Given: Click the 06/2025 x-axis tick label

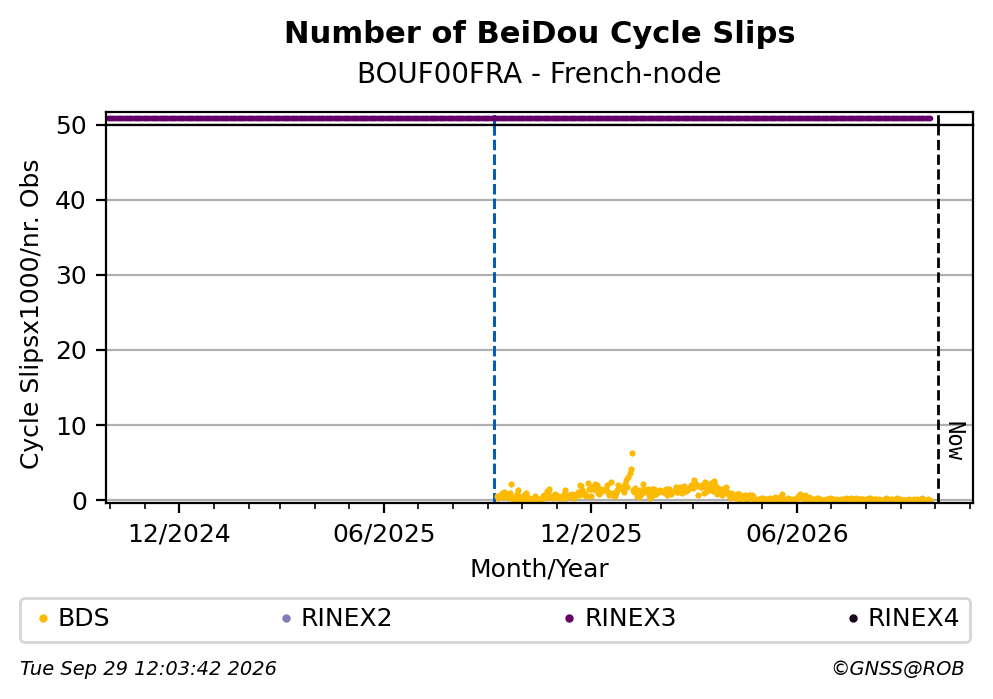Looking at the screenshot, I should (384, 534).
